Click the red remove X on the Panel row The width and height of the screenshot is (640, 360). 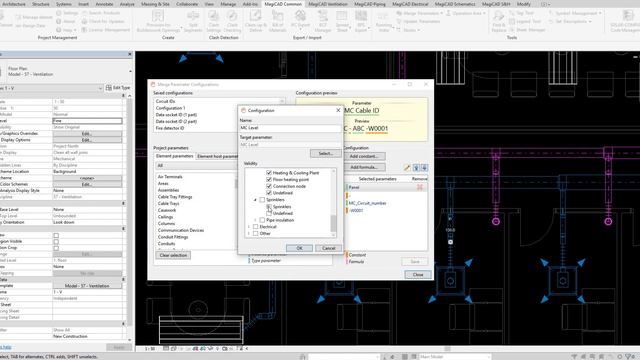tap(420, 187)
